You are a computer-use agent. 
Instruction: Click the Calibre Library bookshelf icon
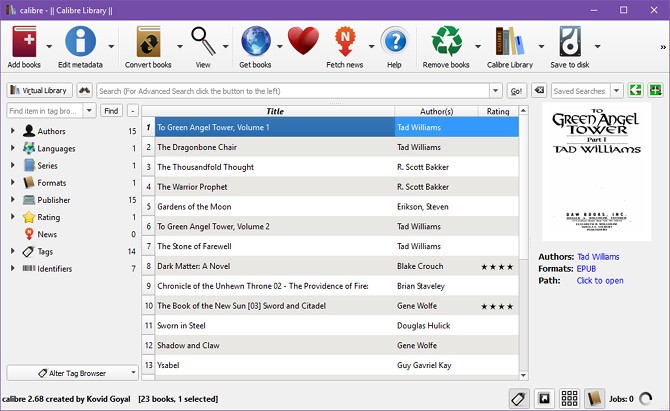510,41
